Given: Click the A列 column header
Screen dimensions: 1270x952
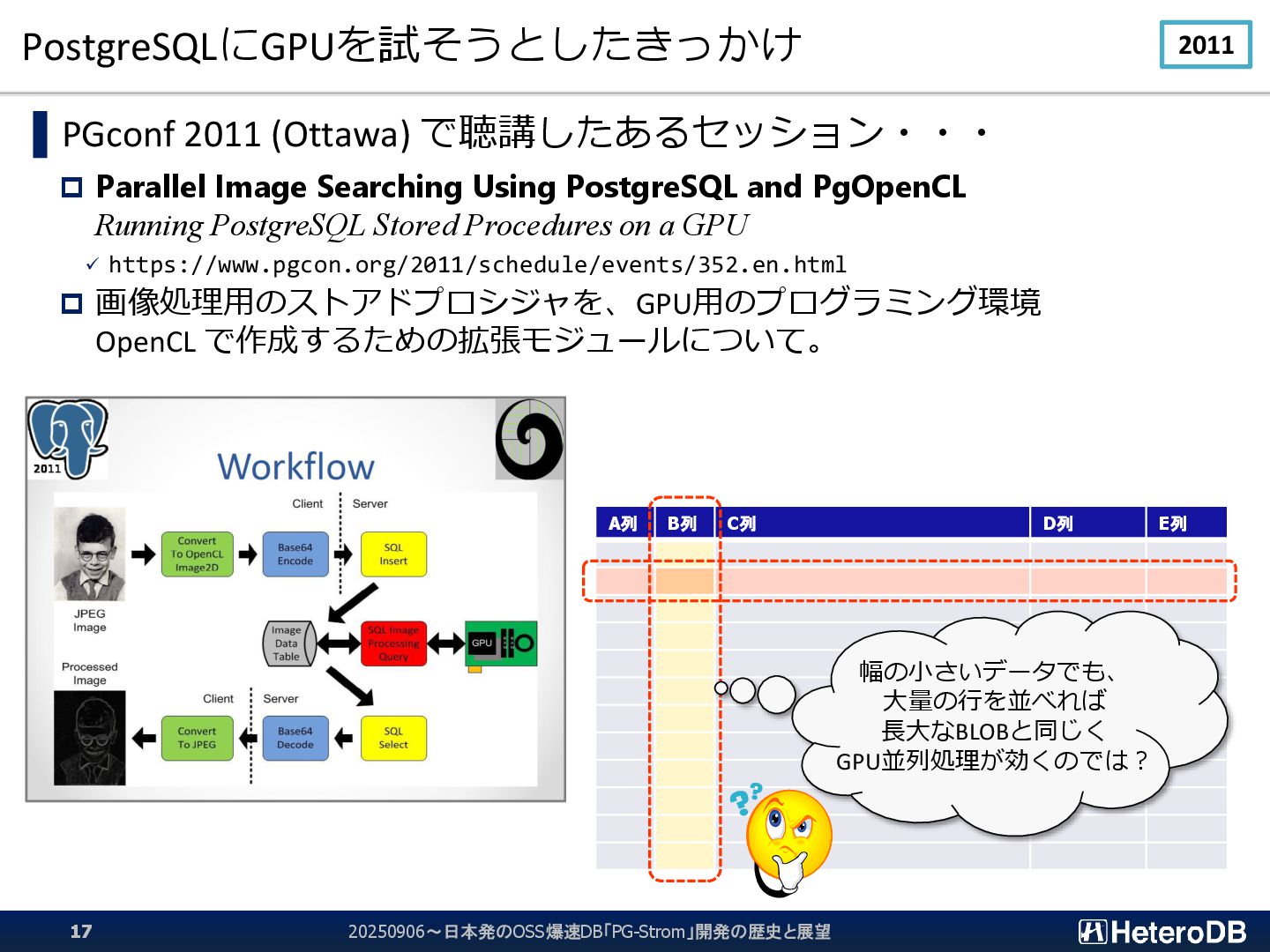Looking at the screenshot, I should 624,523.
